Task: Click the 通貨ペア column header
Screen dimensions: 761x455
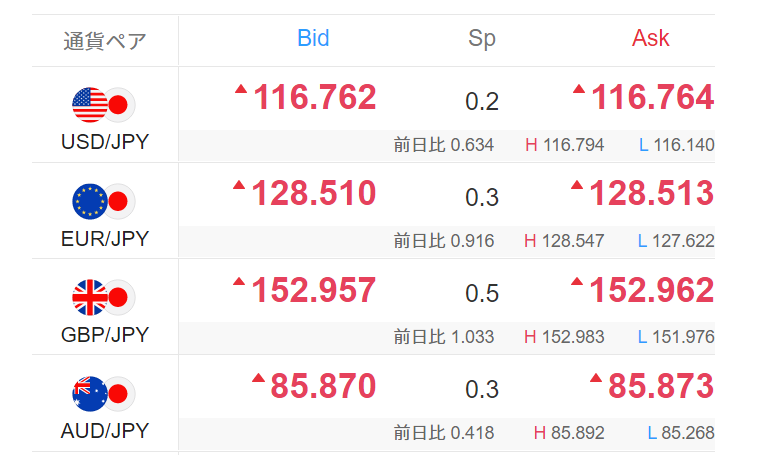Action: tap(104, 41)
